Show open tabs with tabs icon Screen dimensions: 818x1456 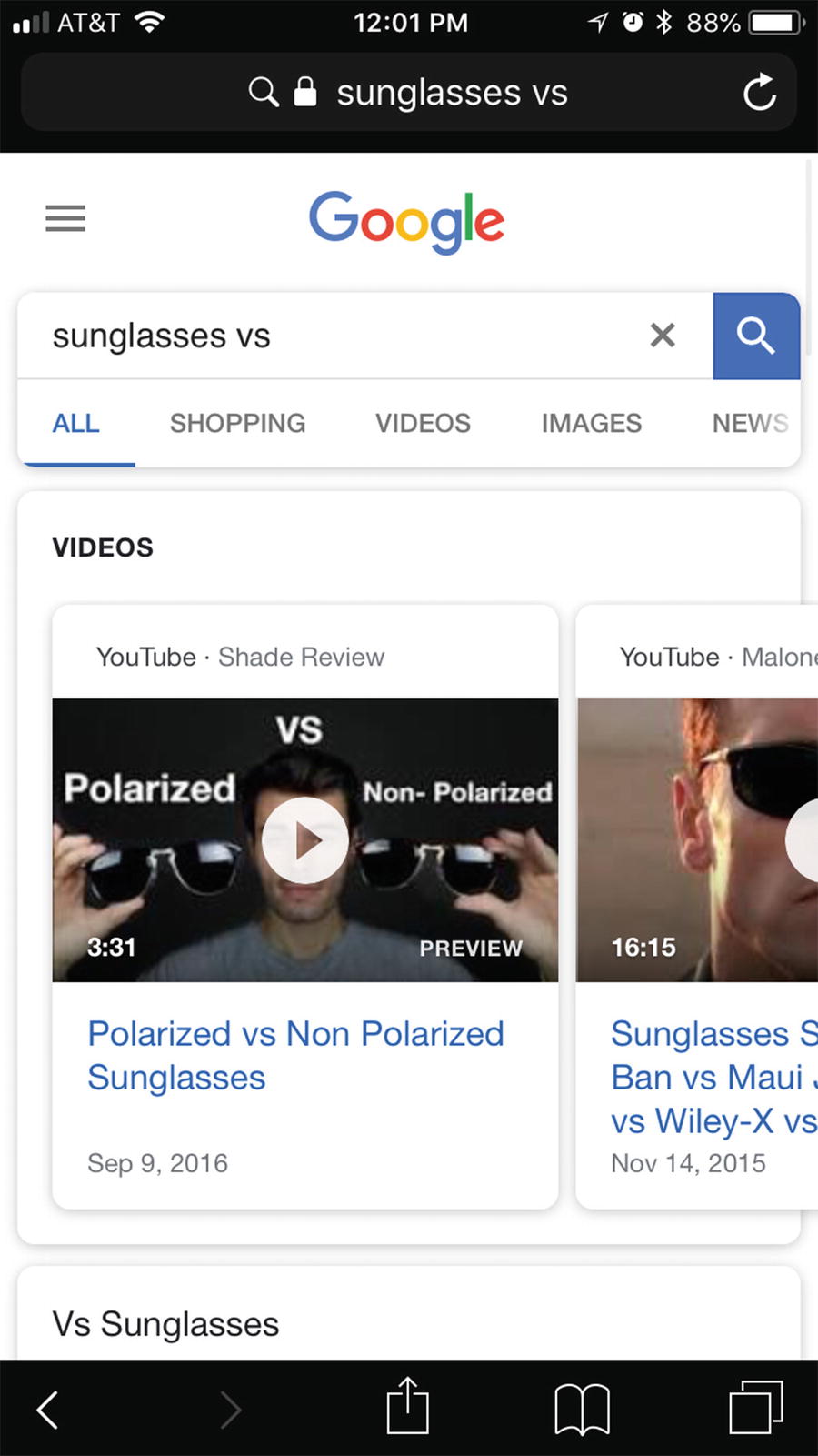pyautogui.click(x=756, y=1408)
